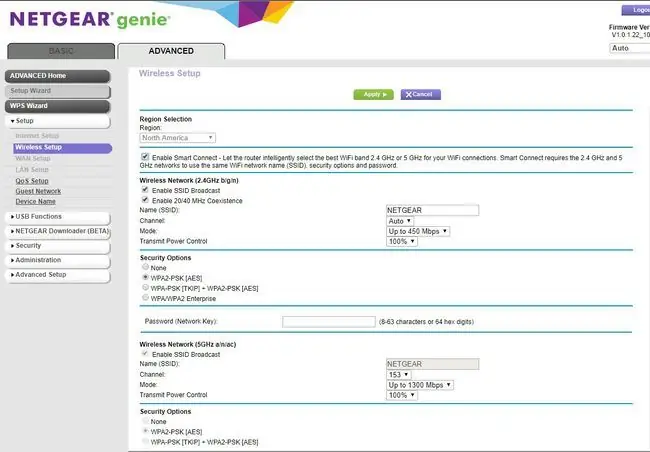Open Internet Setup page
This screenshot has width=650, height=452.
pos(37,136)
